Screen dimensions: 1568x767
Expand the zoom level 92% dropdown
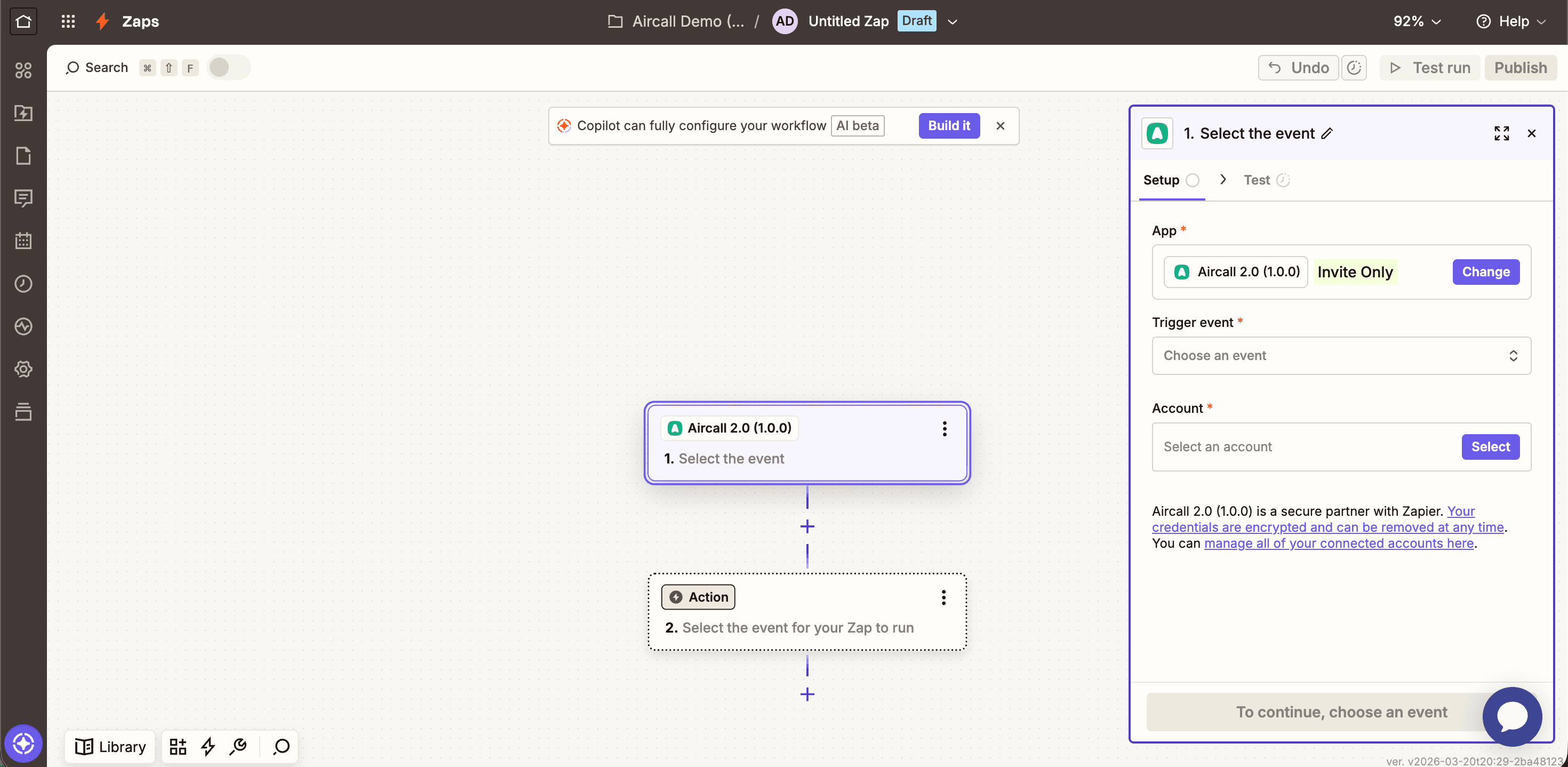(1417, 21)
